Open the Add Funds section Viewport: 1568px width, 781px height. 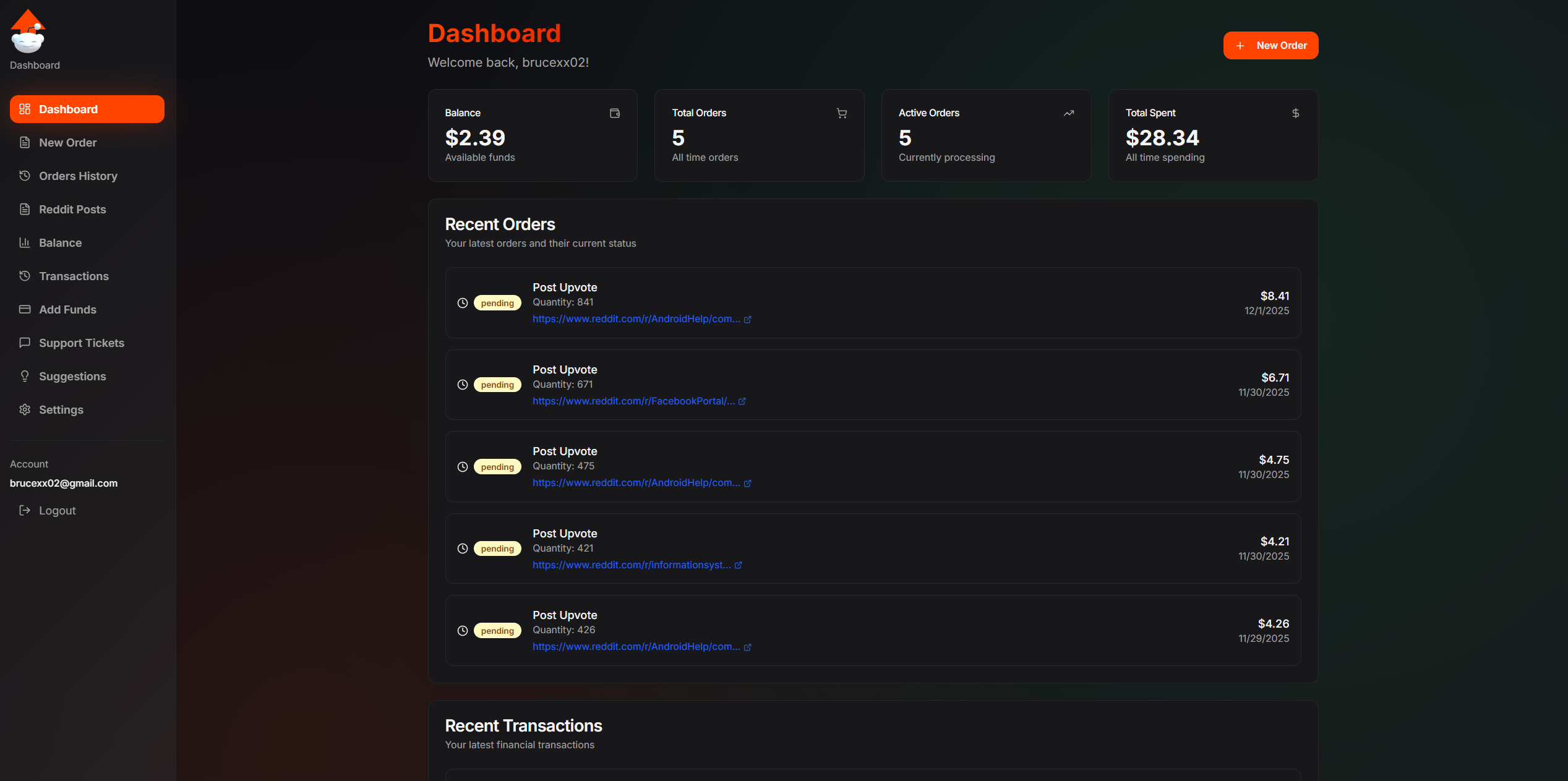[x=67, y=310]
